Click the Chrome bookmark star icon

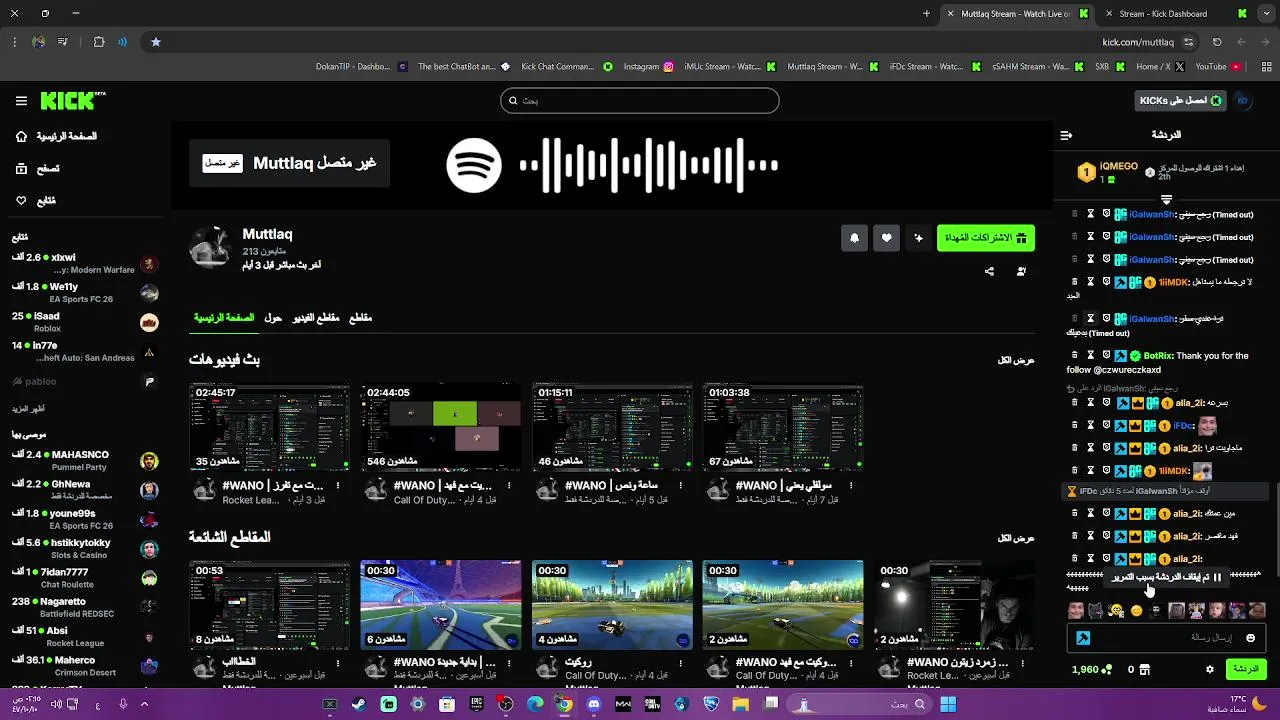pyautogui.click(x=156, y=42)
